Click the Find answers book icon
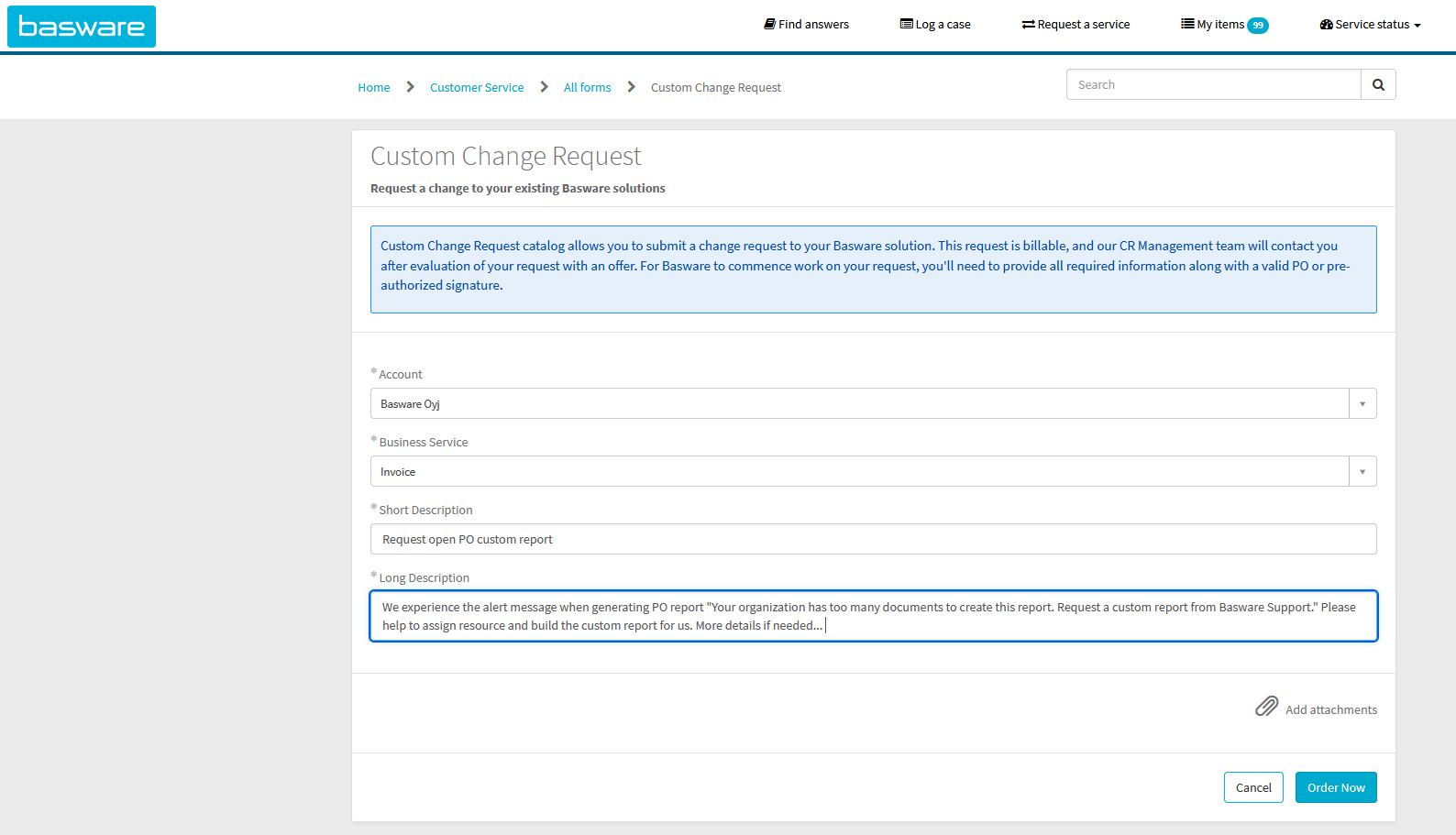The height and width of the screenshot is (835, 1456). click(x=770, y=24)
